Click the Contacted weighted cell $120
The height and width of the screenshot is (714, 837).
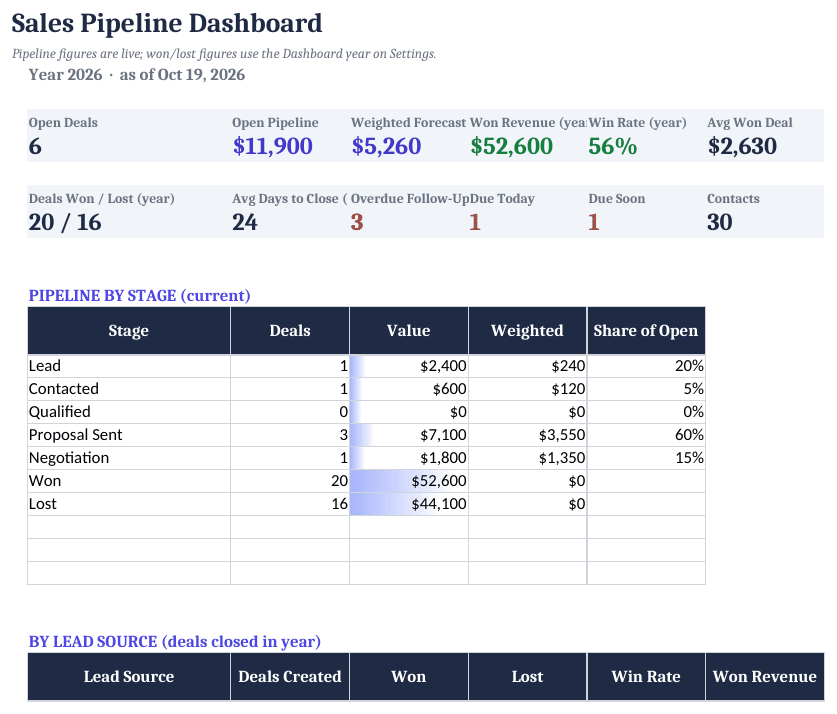(527, 389)
